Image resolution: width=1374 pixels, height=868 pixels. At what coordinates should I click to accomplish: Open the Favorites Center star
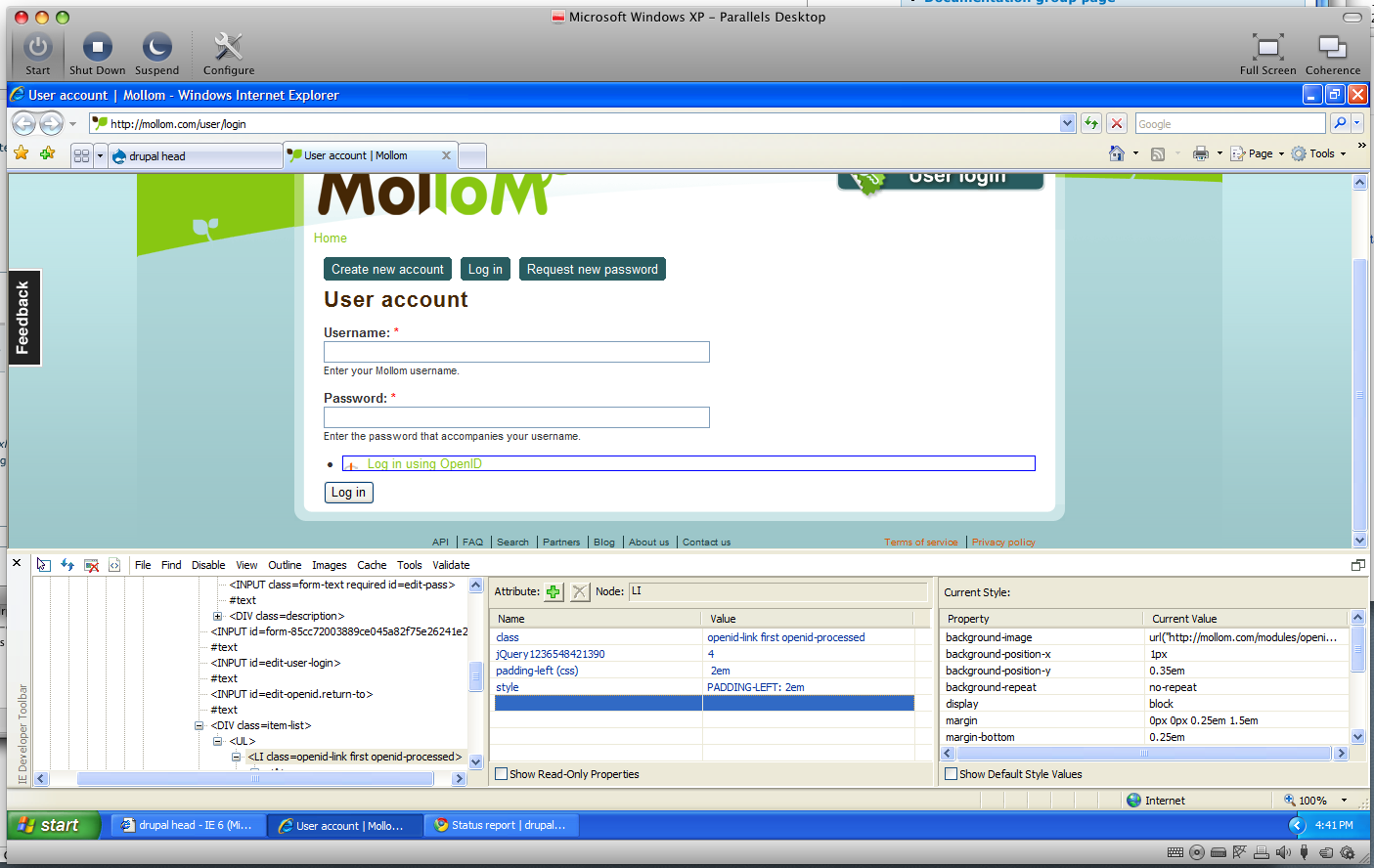click(x=21, y=153)
